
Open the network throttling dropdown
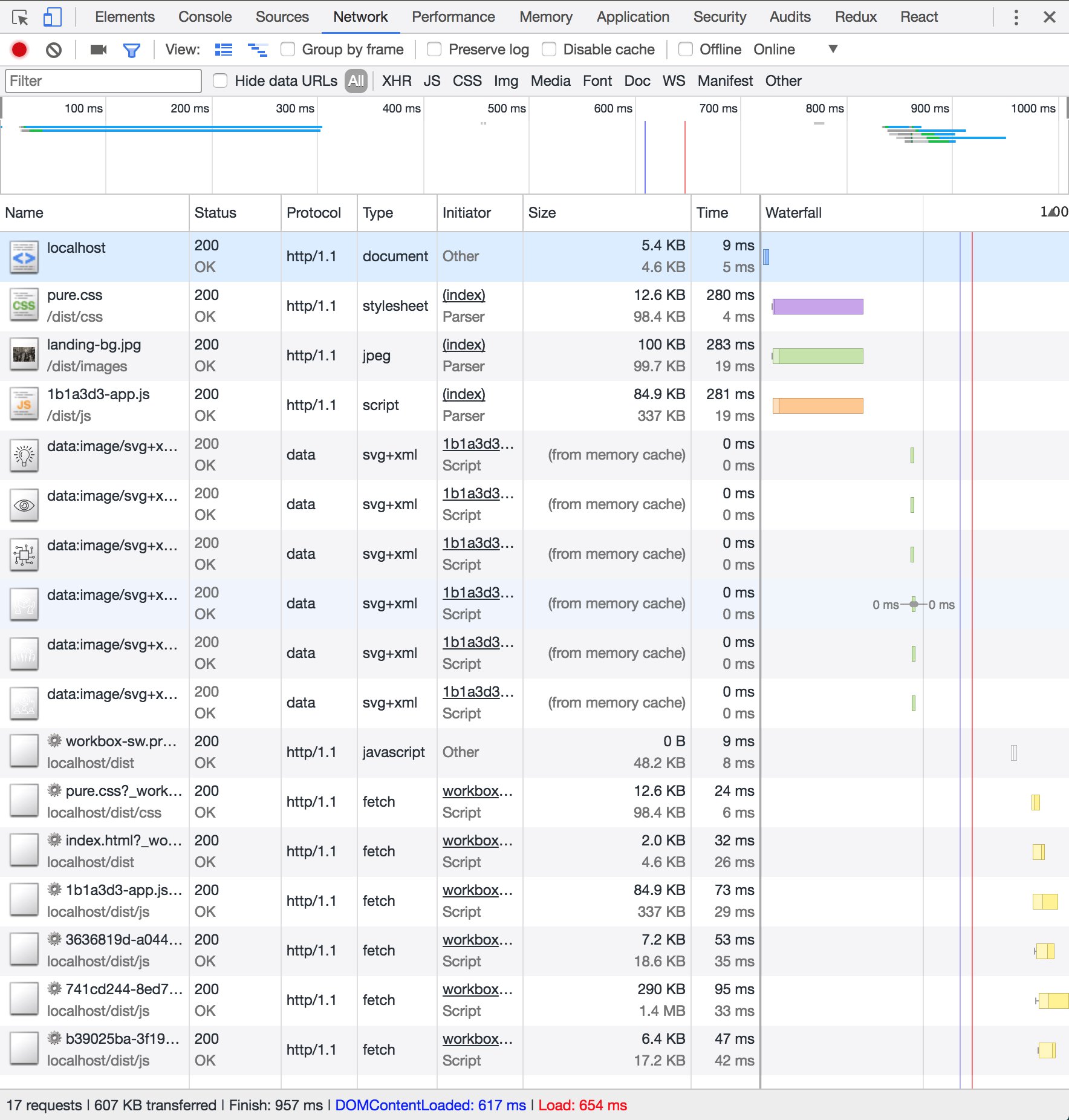[x=833, y=49]
